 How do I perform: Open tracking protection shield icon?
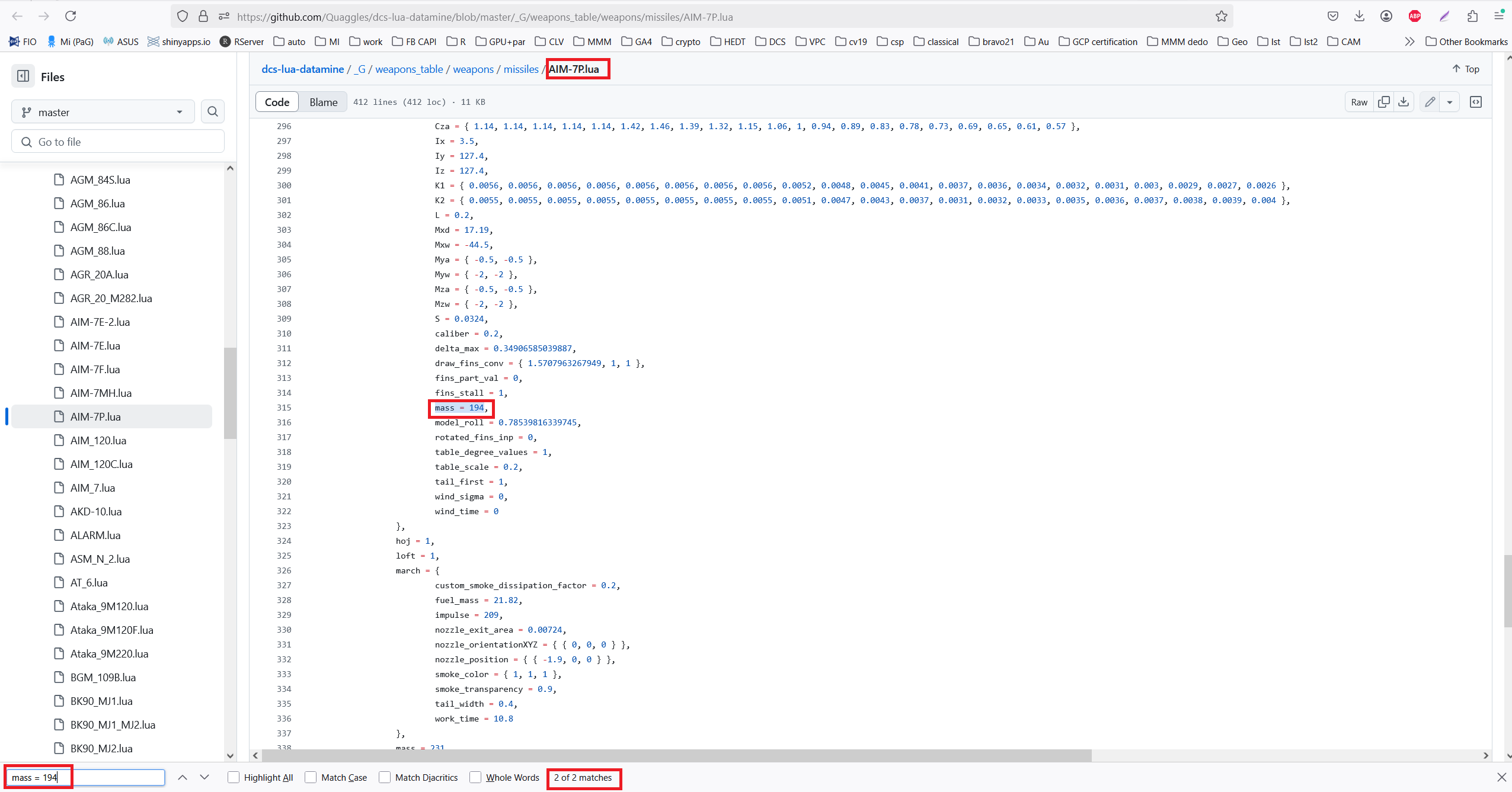[183, 16]
